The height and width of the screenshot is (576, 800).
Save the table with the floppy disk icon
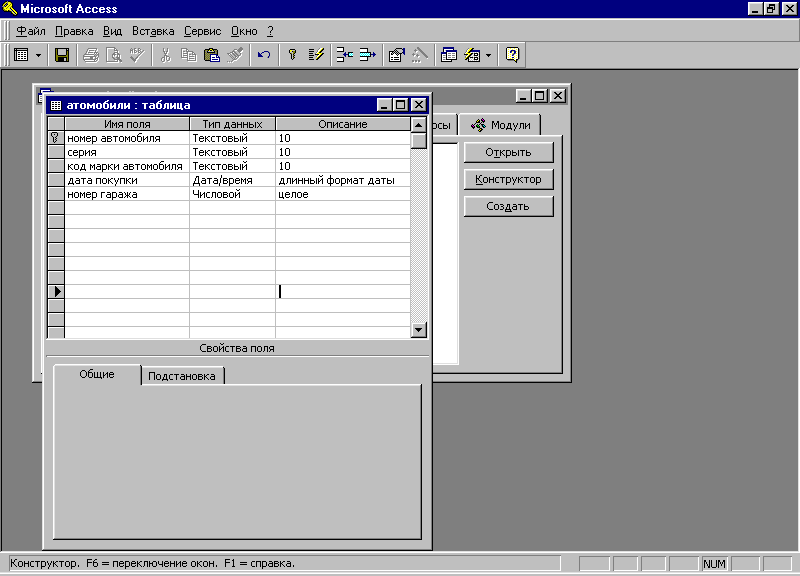pos(62,55)
